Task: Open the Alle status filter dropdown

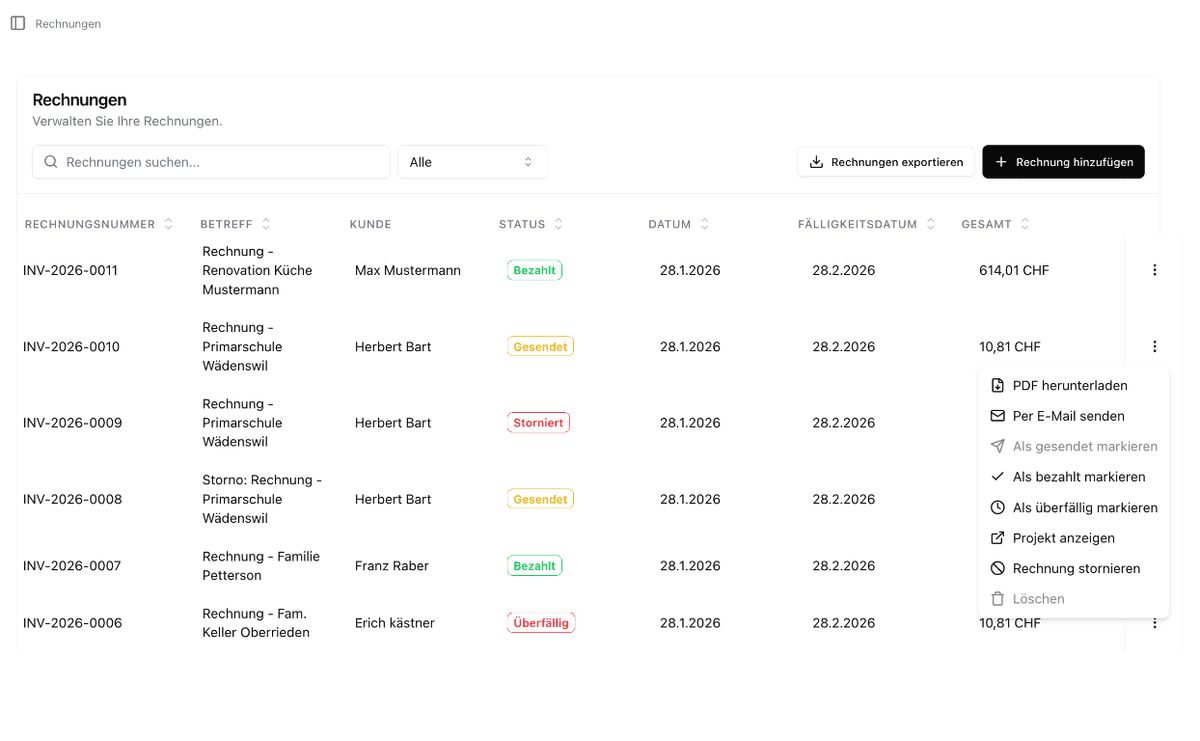Action: (x=472, y=162)
